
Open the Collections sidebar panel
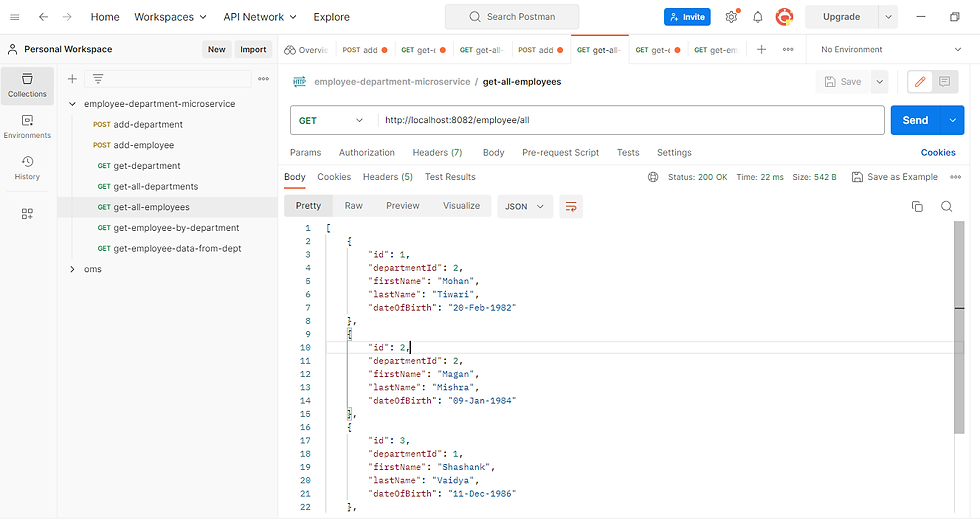pos(27,86)
